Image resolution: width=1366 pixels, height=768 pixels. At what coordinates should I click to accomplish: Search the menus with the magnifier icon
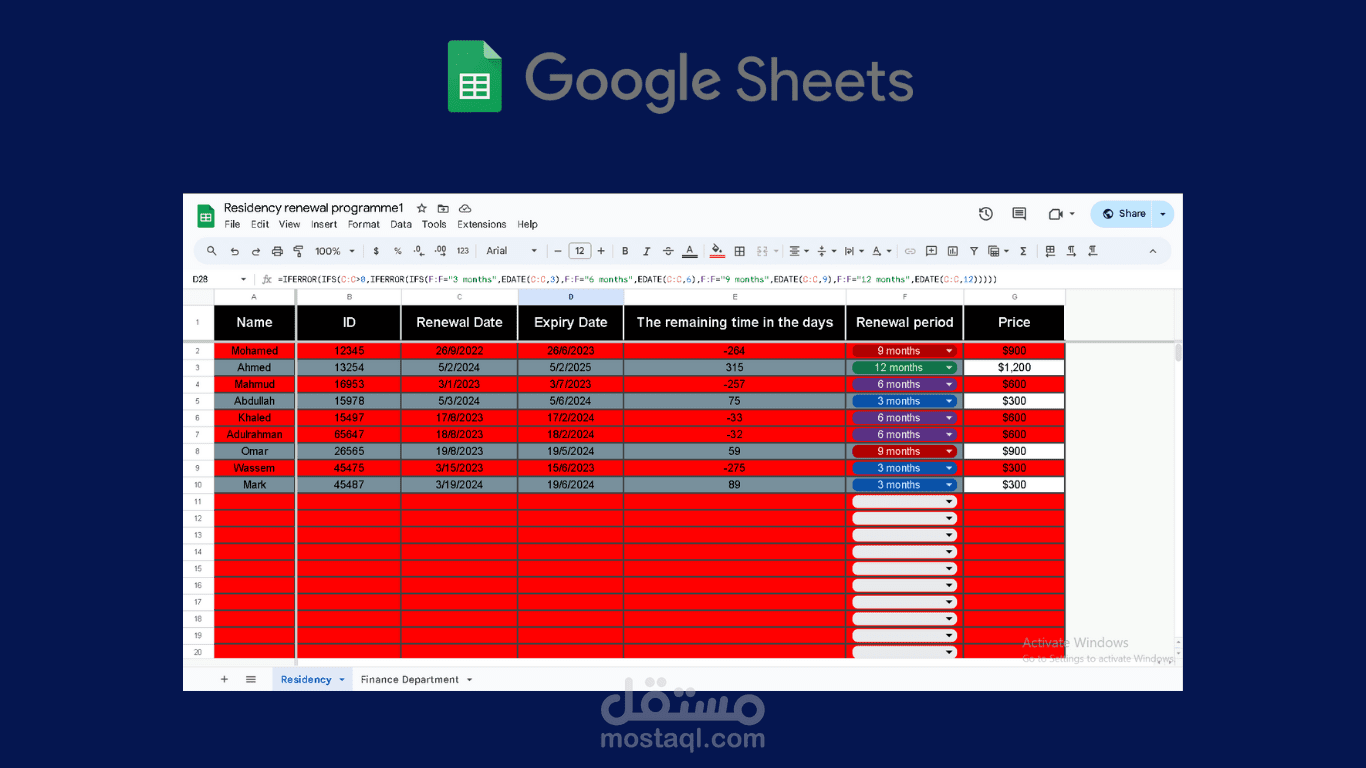(211, 251)
